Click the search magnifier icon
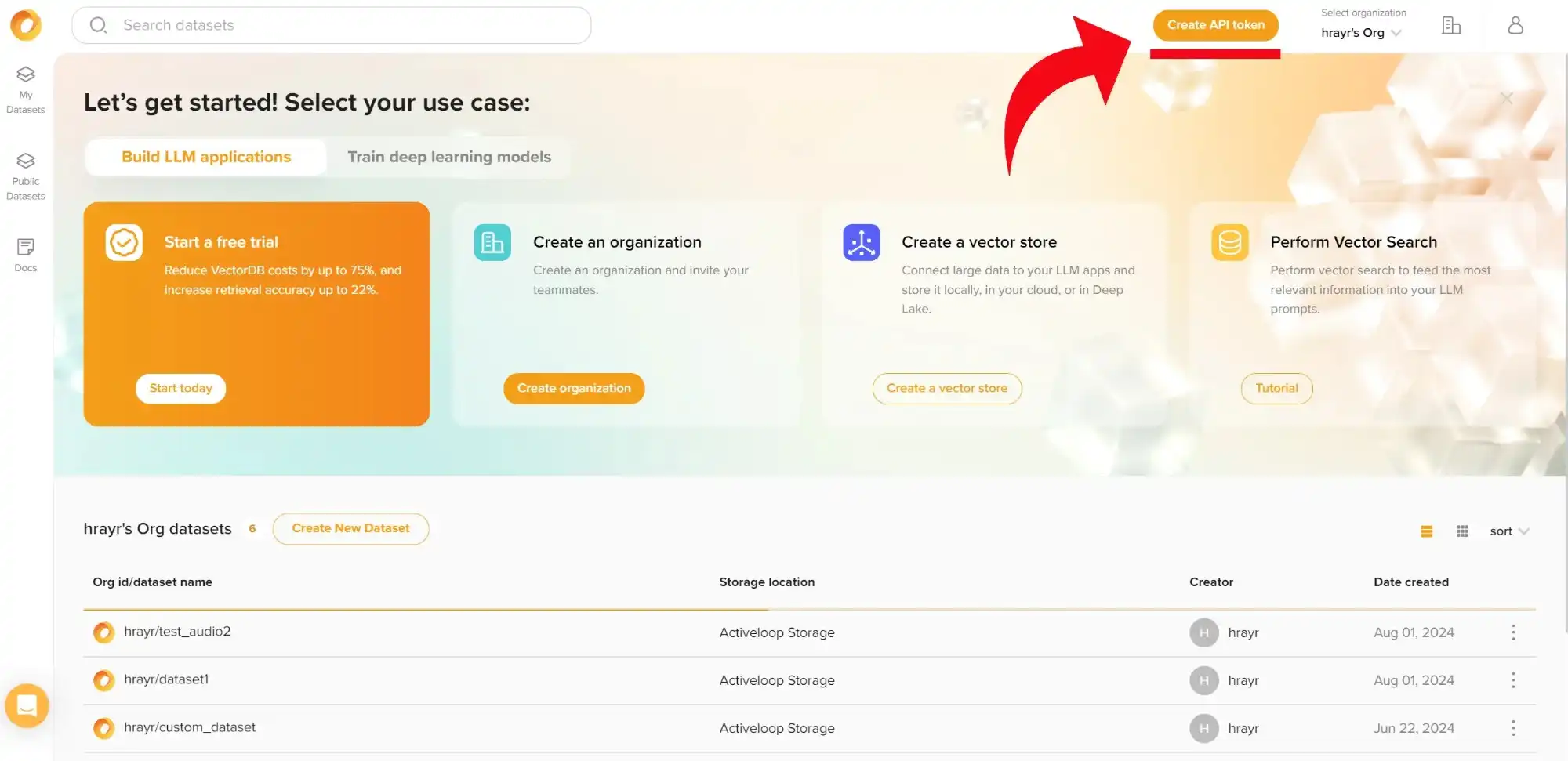1568x761 pixels. pyautogui.click(x=98, y=25)
